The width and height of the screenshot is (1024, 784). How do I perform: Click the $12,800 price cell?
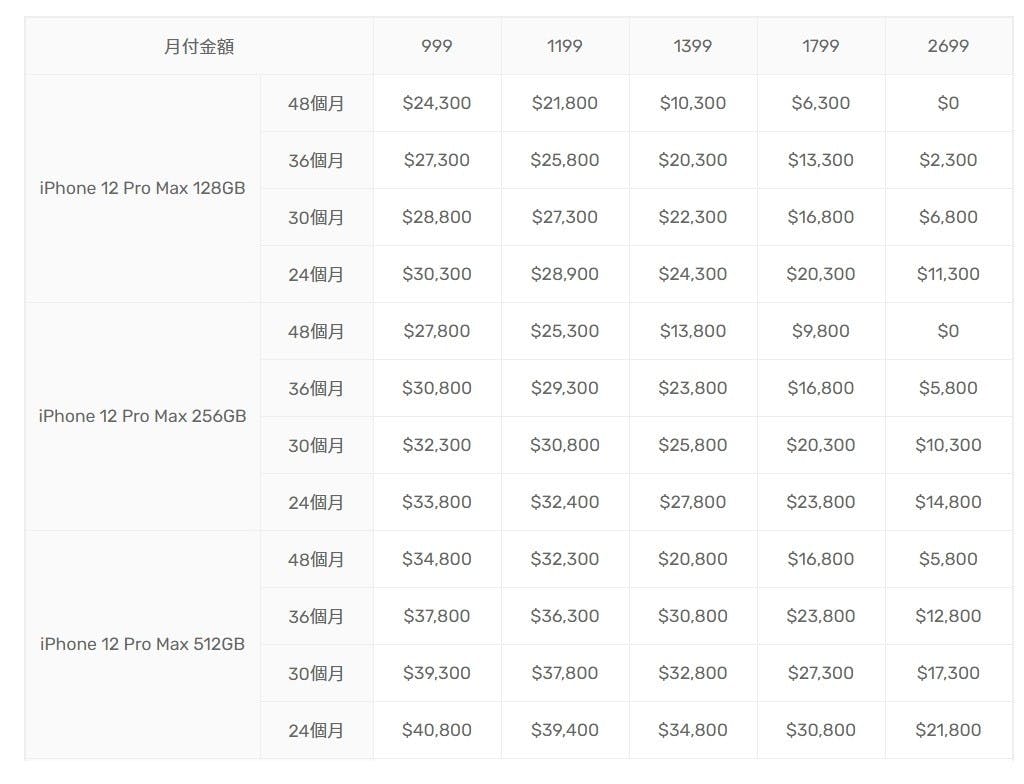948,616
